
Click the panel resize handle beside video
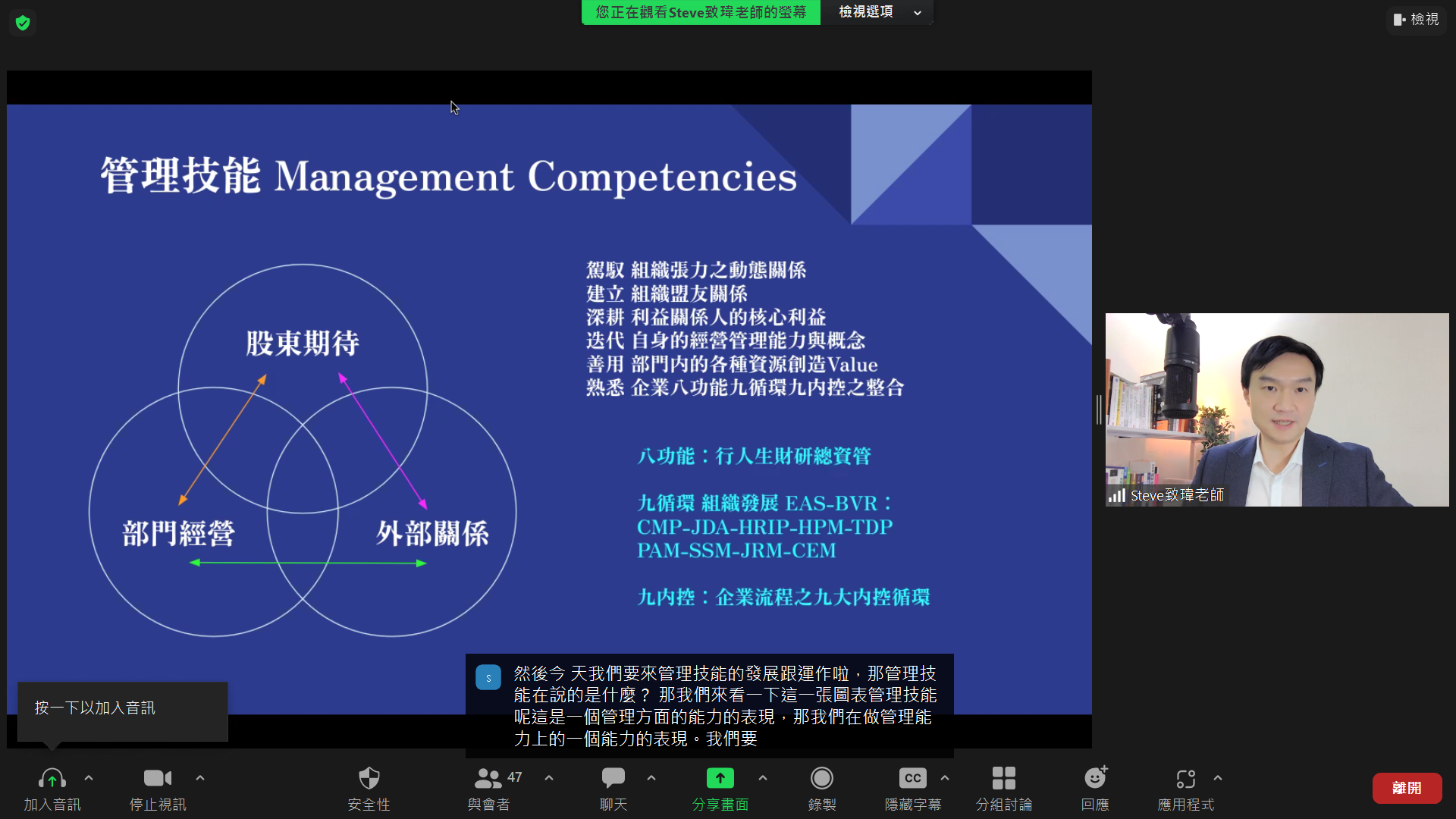click(x=1098, y=409)
